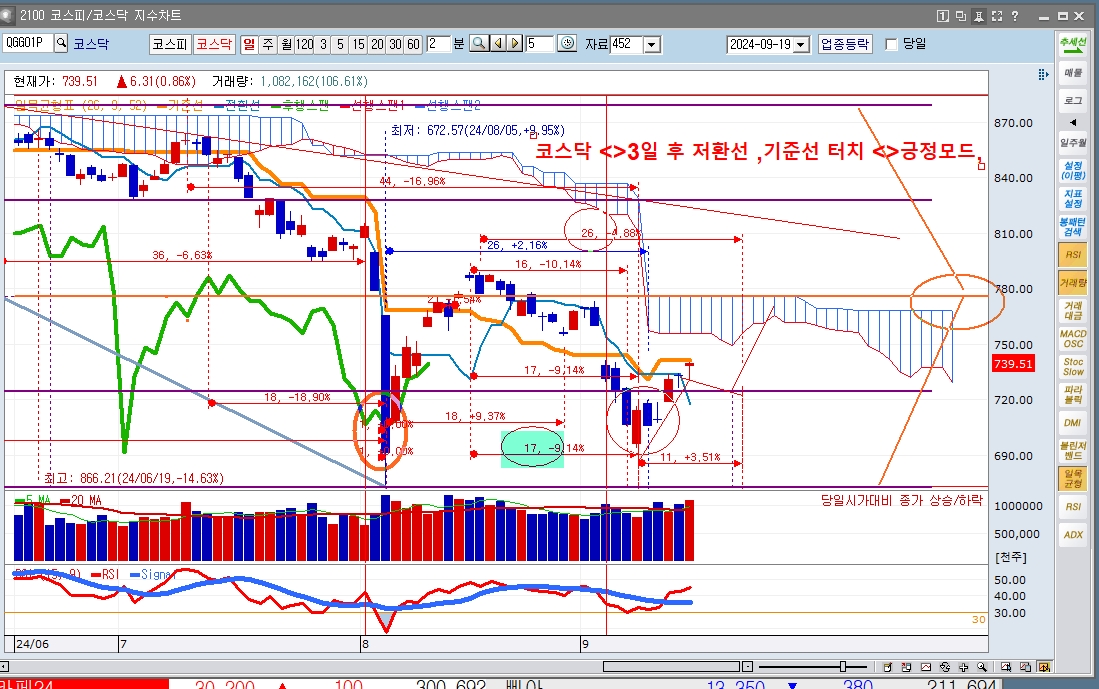Toggle the MACD OSC indicator in sidebar
1099x689 pixels.
[1072, 339]
